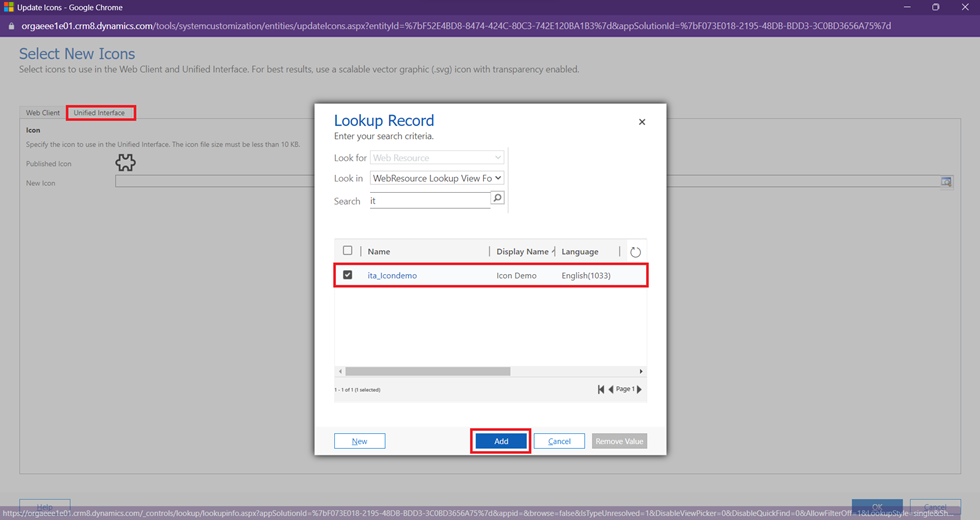Open the ita_Icondemo record link
The height and width of the screenshot is (520, 980).
[x=392, y=275]
